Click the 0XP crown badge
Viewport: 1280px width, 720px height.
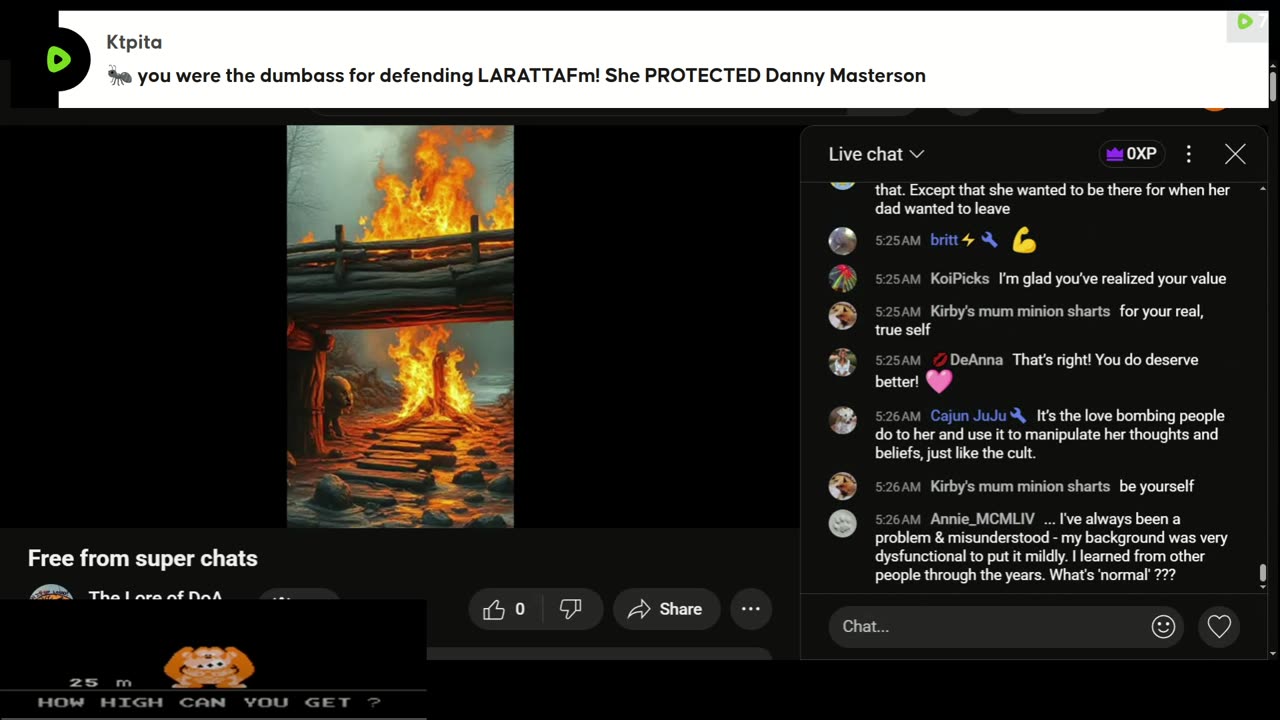(1131, 154)
